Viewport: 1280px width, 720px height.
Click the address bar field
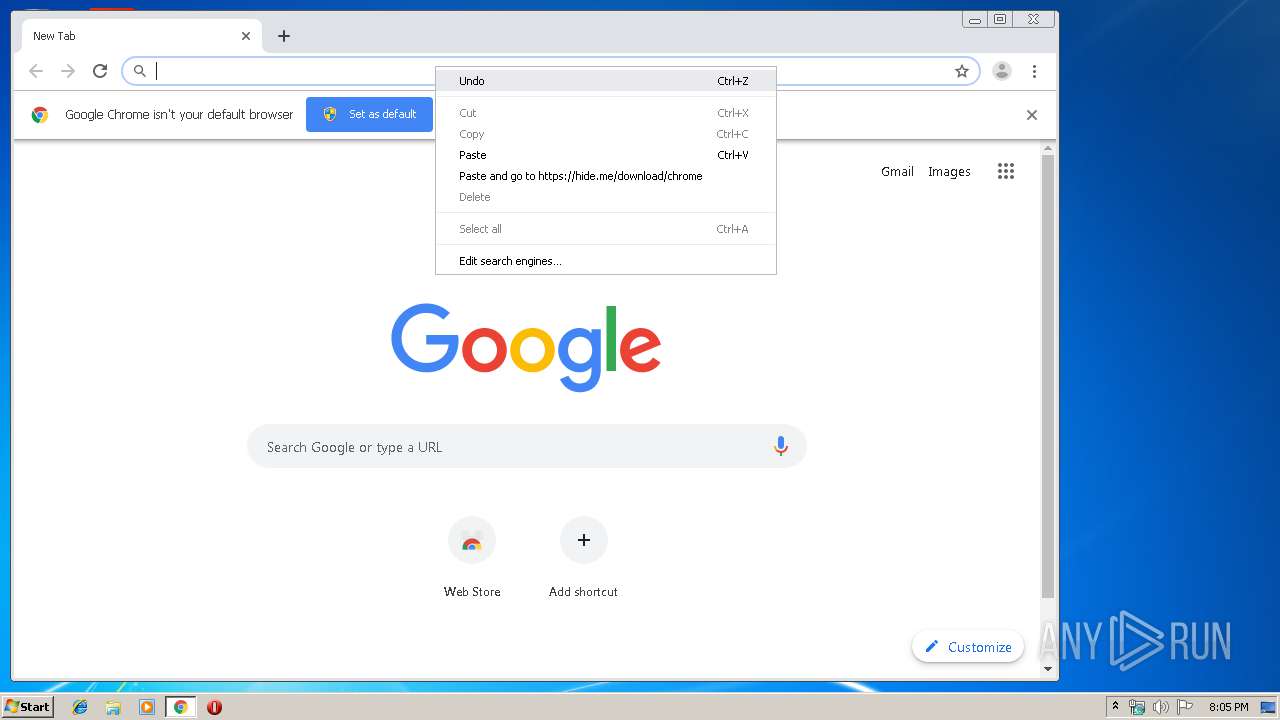pos(550,71)
